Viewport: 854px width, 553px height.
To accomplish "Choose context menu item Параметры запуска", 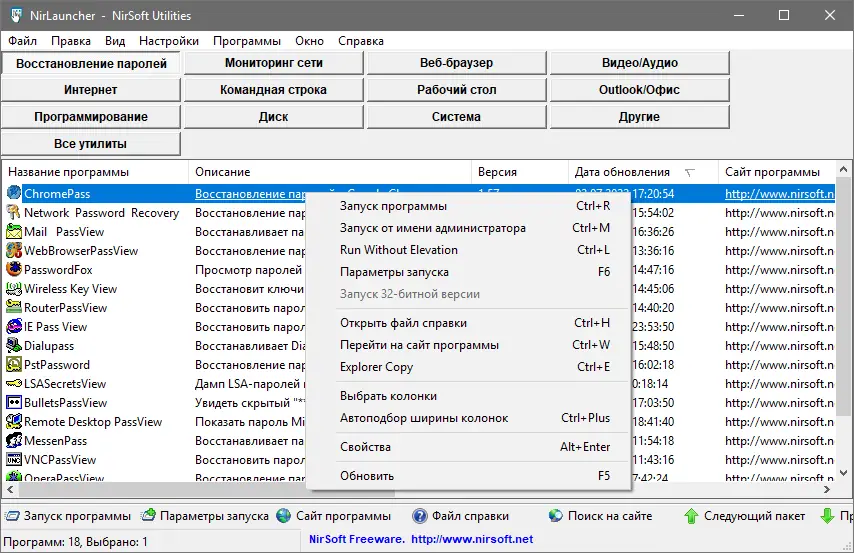I will pos(468,271).
